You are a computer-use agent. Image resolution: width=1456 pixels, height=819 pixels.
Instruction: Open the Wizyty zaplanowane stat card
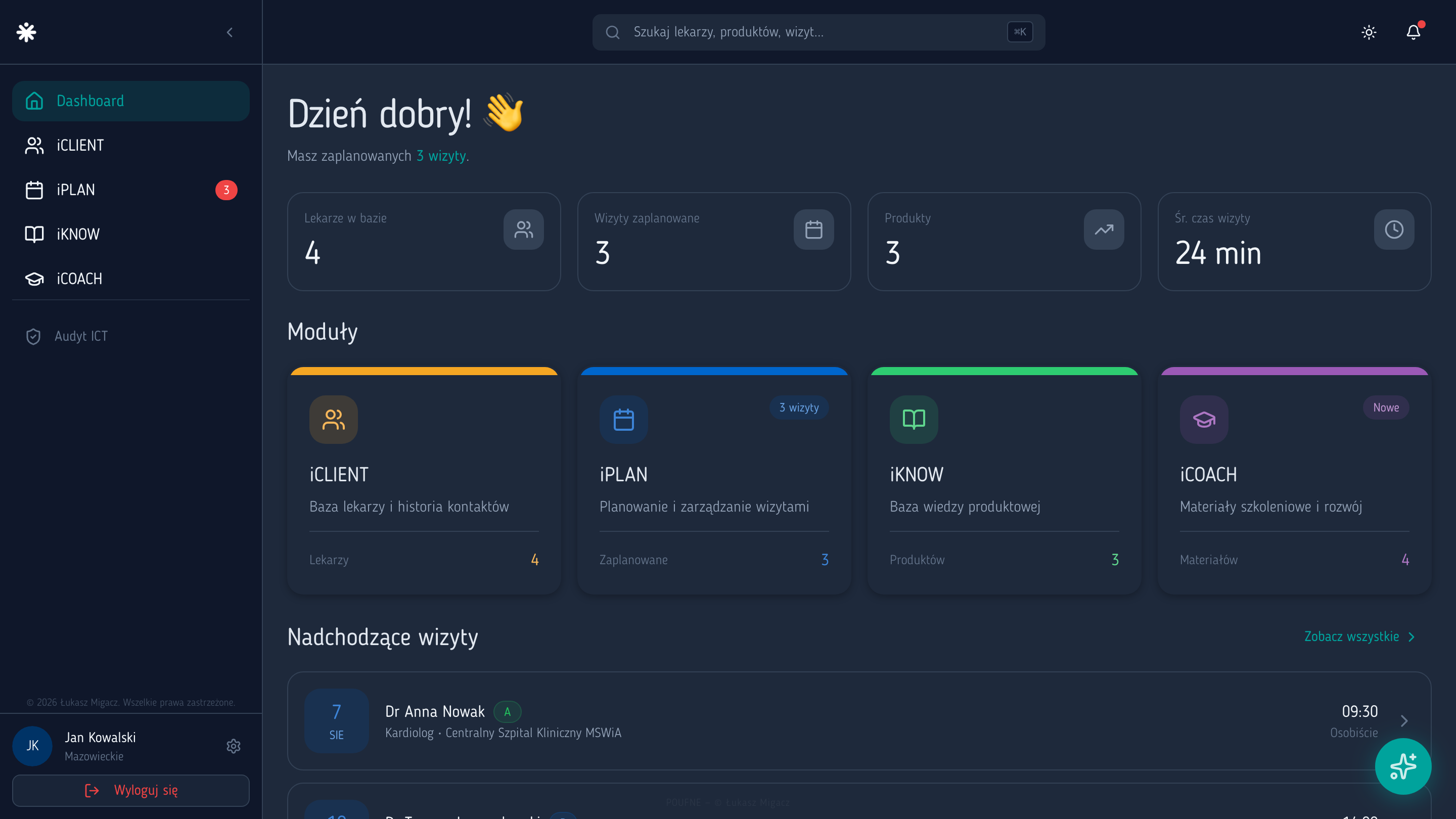coord(714,241)
